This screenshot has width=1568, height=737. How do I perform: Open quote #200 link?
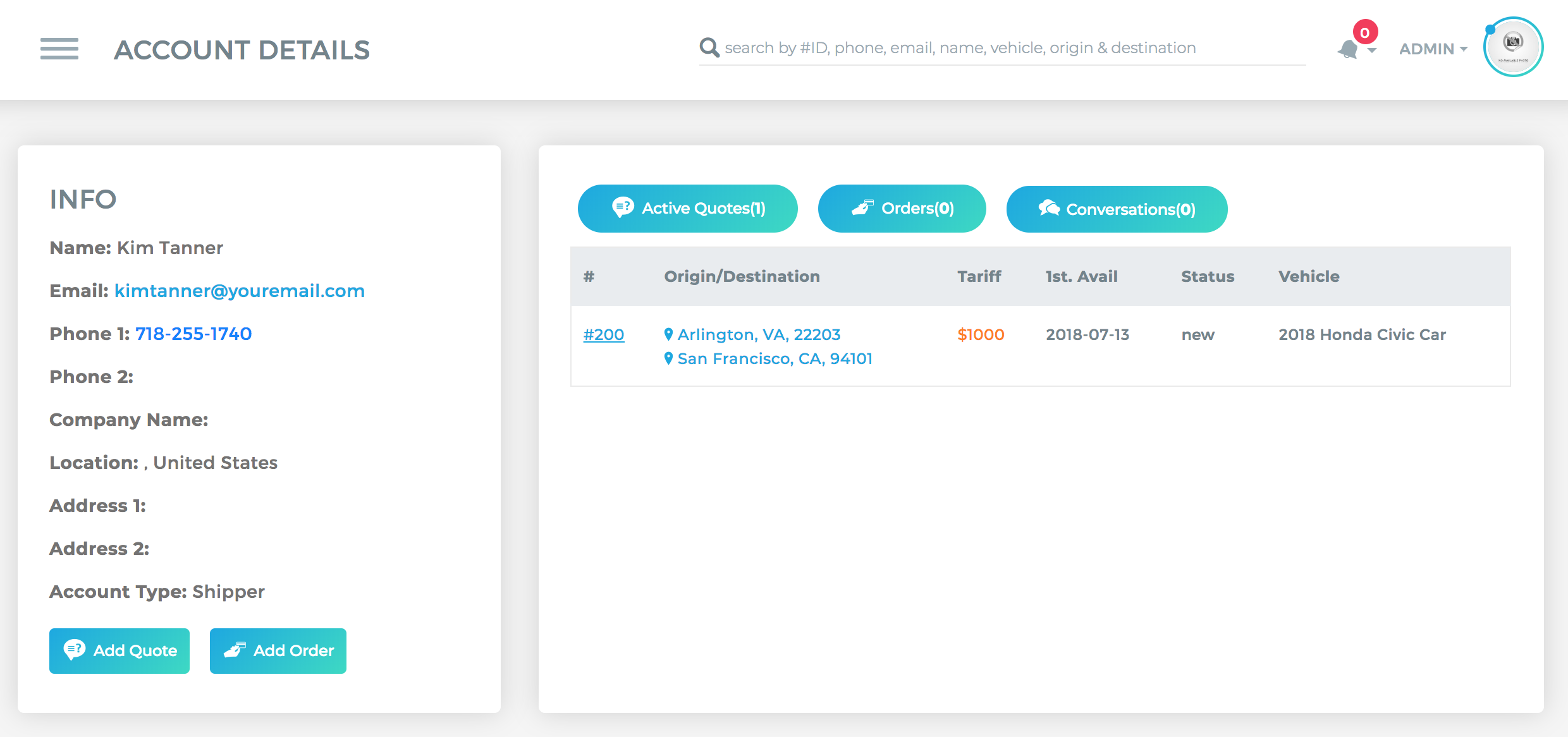pyautogui.click(x=604, y=334)
